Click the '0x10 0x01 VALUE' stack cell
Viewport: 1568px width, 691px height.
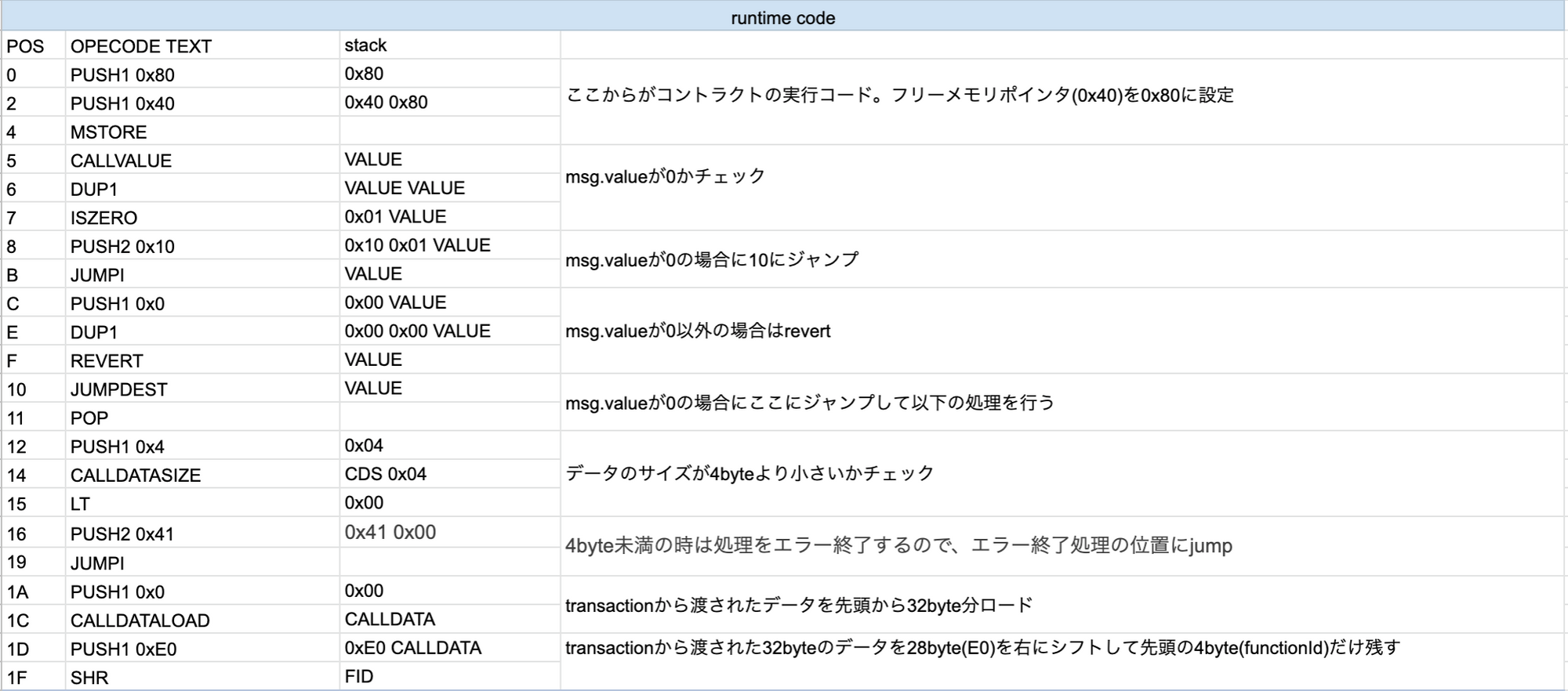pyautogui.click(x=450, y=246)
